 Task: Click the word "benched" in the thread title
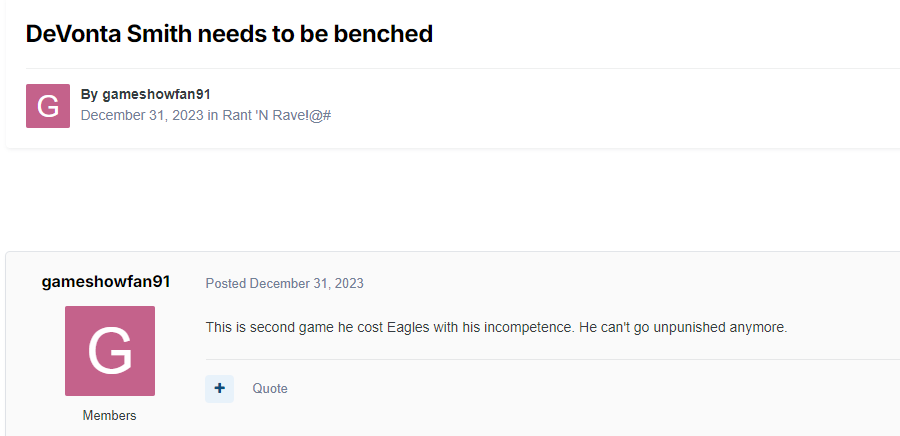(x=385, y=33)
